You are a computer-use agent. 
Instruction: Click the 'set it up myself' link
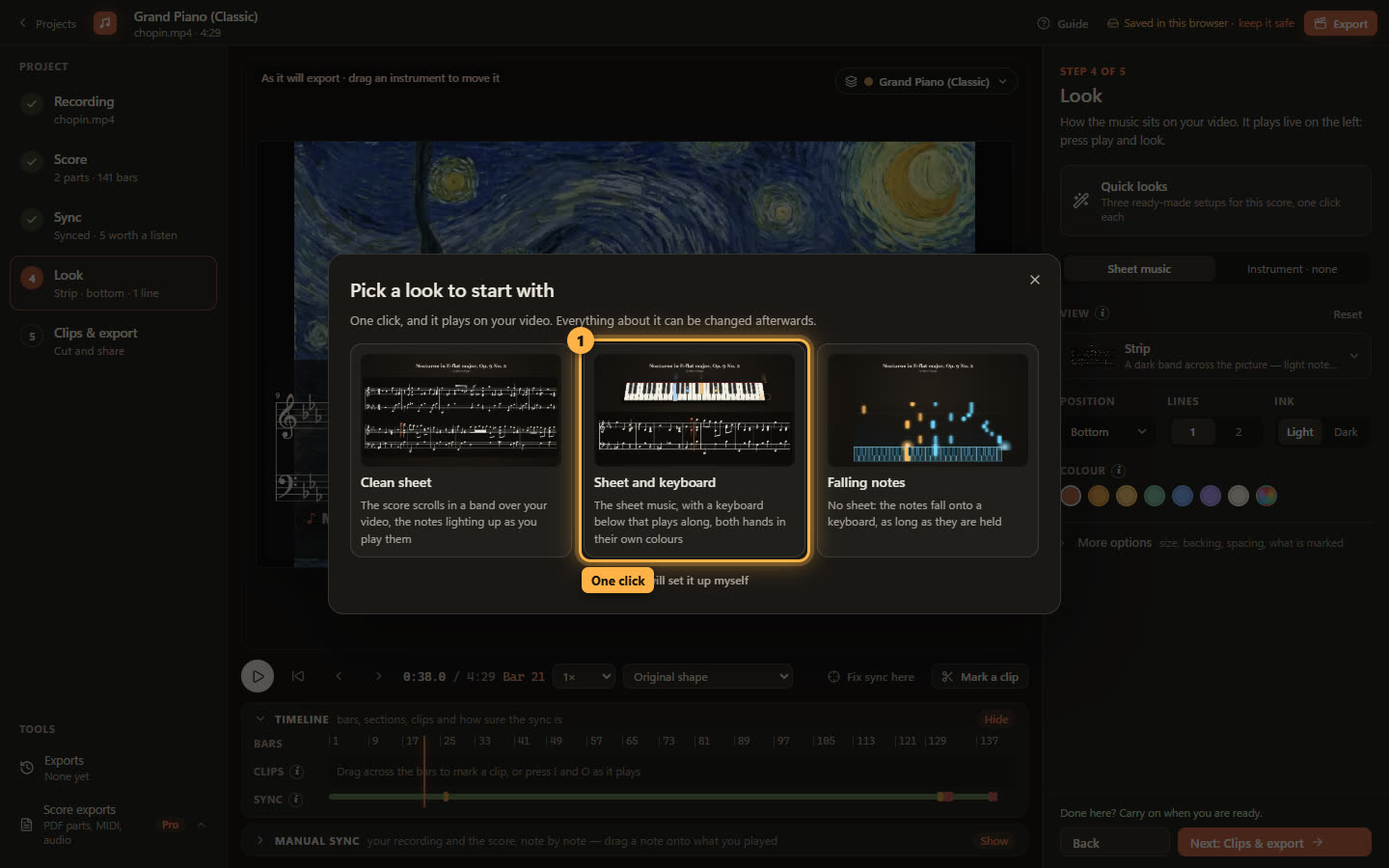[701, 581]
